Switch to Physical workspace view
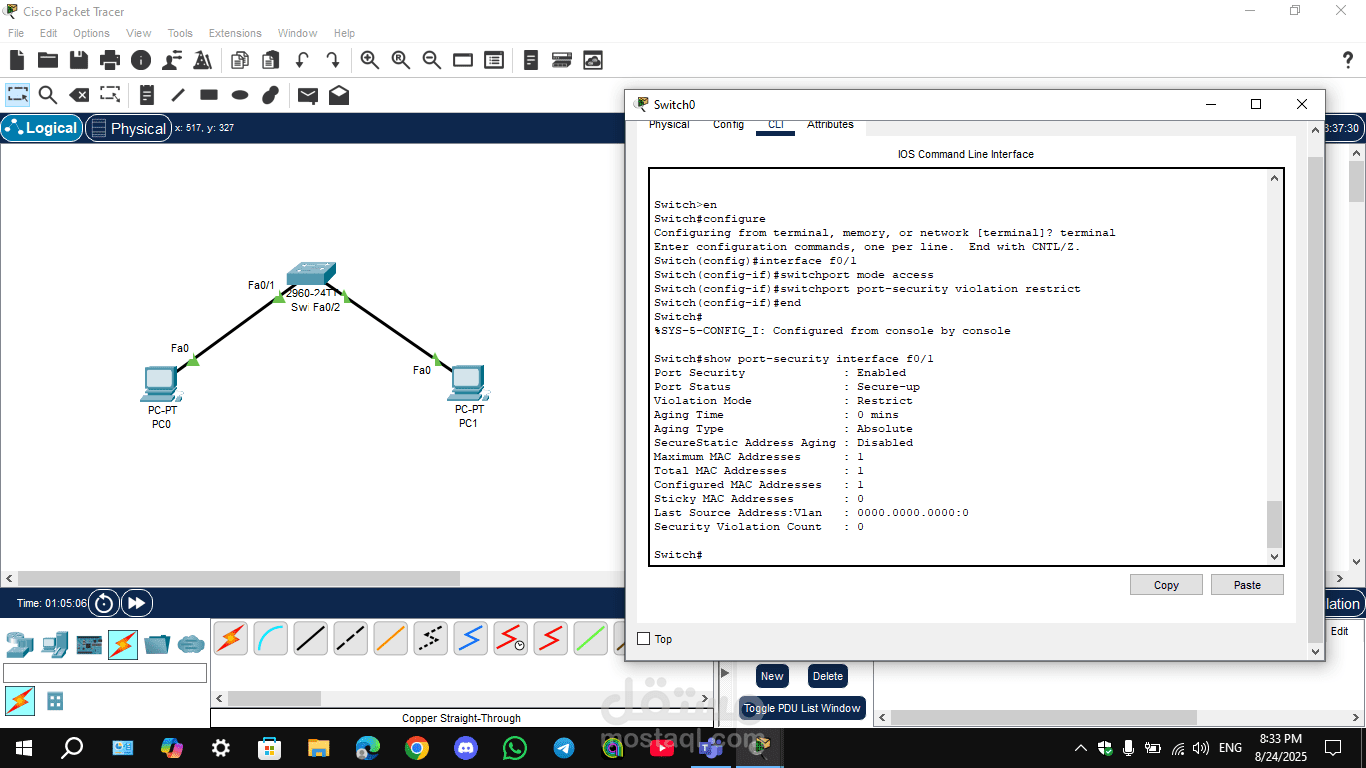1366x768 pixels. (x=127, y=128)
